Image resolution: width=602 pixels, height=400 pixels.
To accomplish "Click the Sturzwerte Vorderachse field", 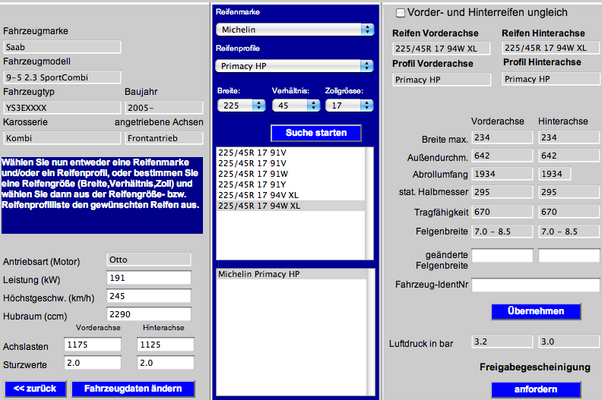I will coord(93,363).
